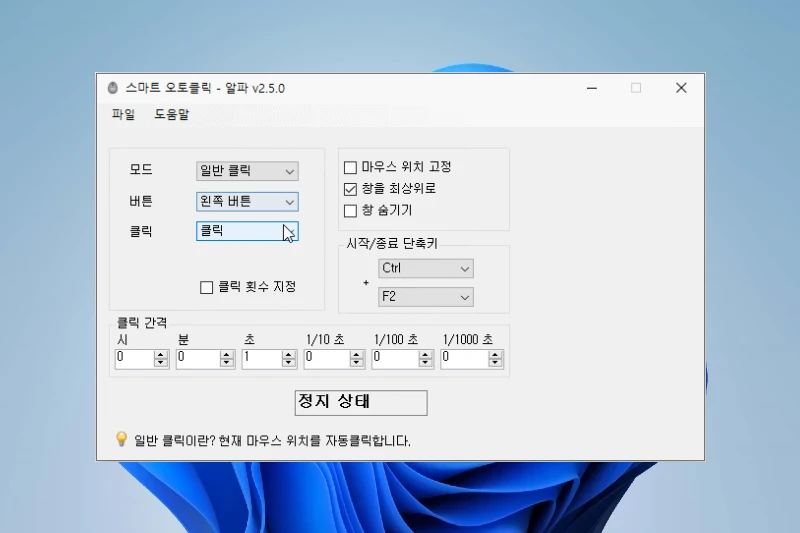The width and height of the screenshot is (800, 533).
Task: Increase the 시 hours spinner value
Action: [x=161, y=354]
